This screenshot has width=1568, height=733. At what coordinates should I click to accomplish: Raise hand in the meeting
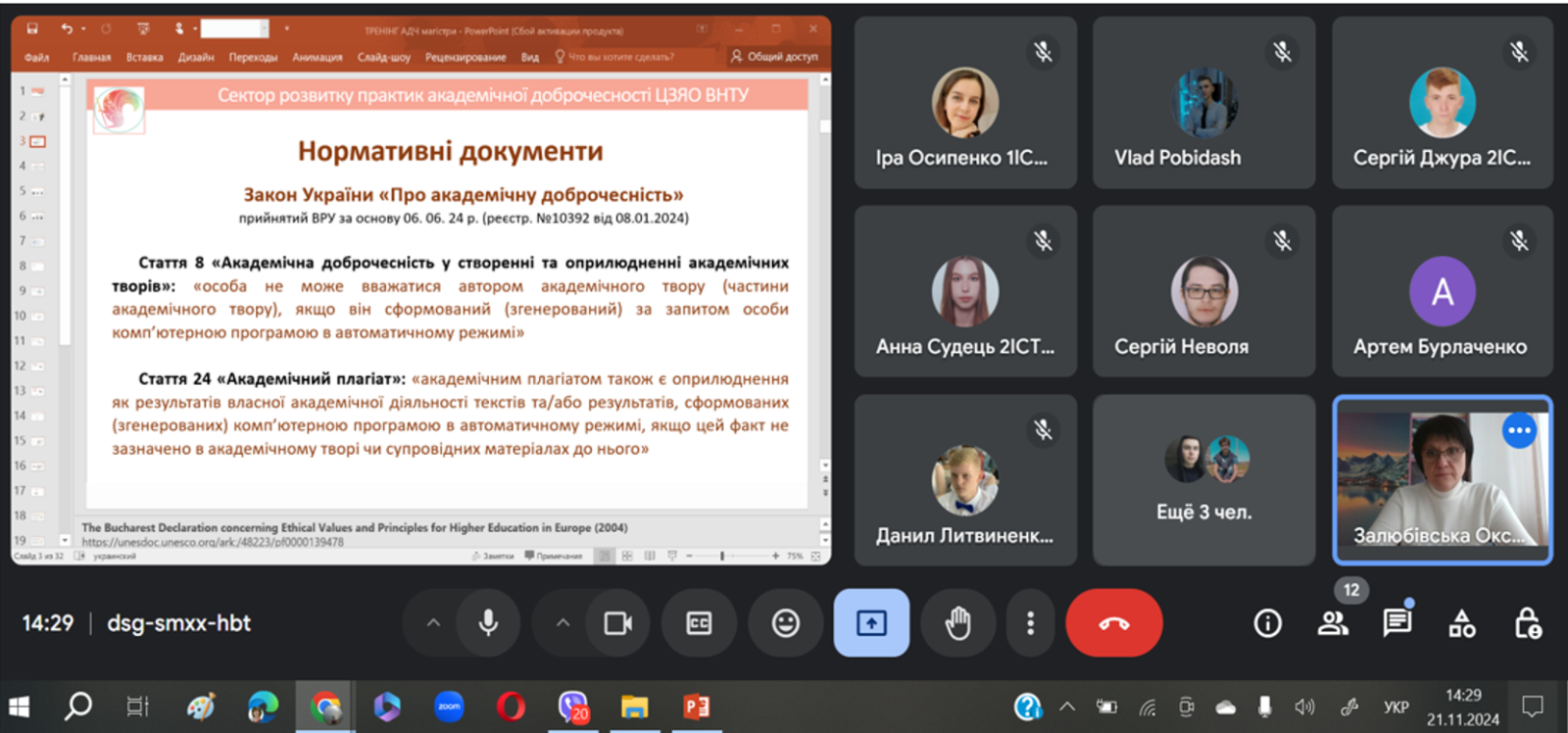957,623
